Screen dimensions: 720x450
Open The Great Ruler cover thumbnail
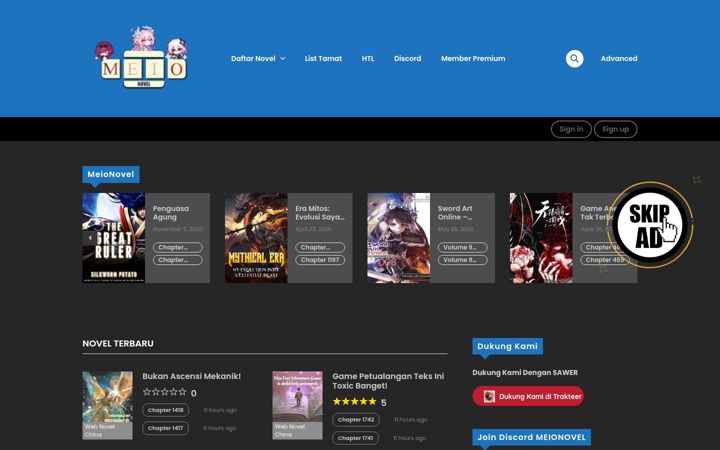(x=113, y=237)
